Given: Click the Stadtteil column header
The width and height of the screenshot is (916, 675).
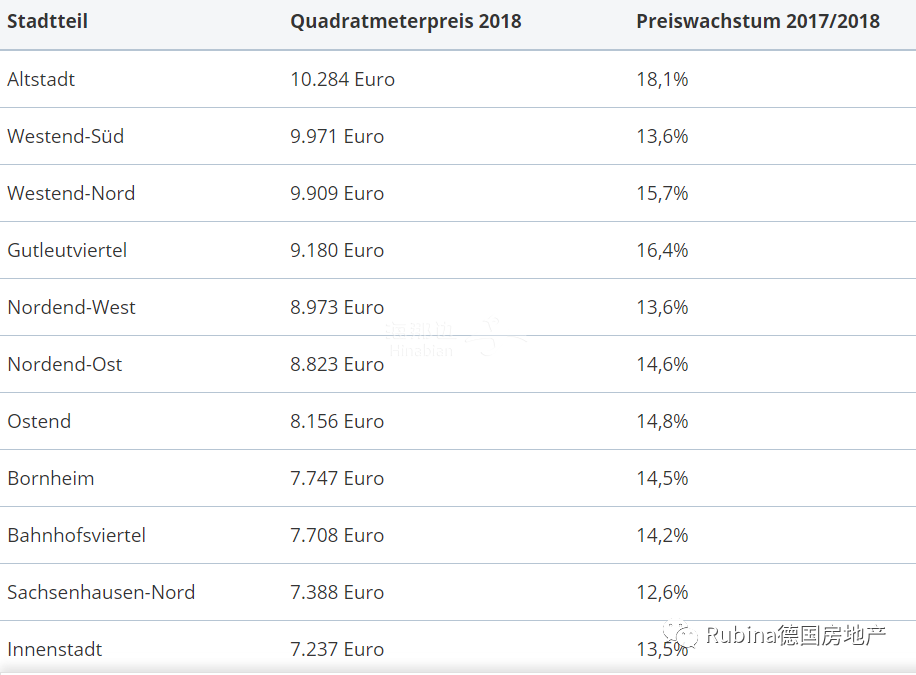Looking at the screenshot, I should pyautogui.click(x=47, y=21).
